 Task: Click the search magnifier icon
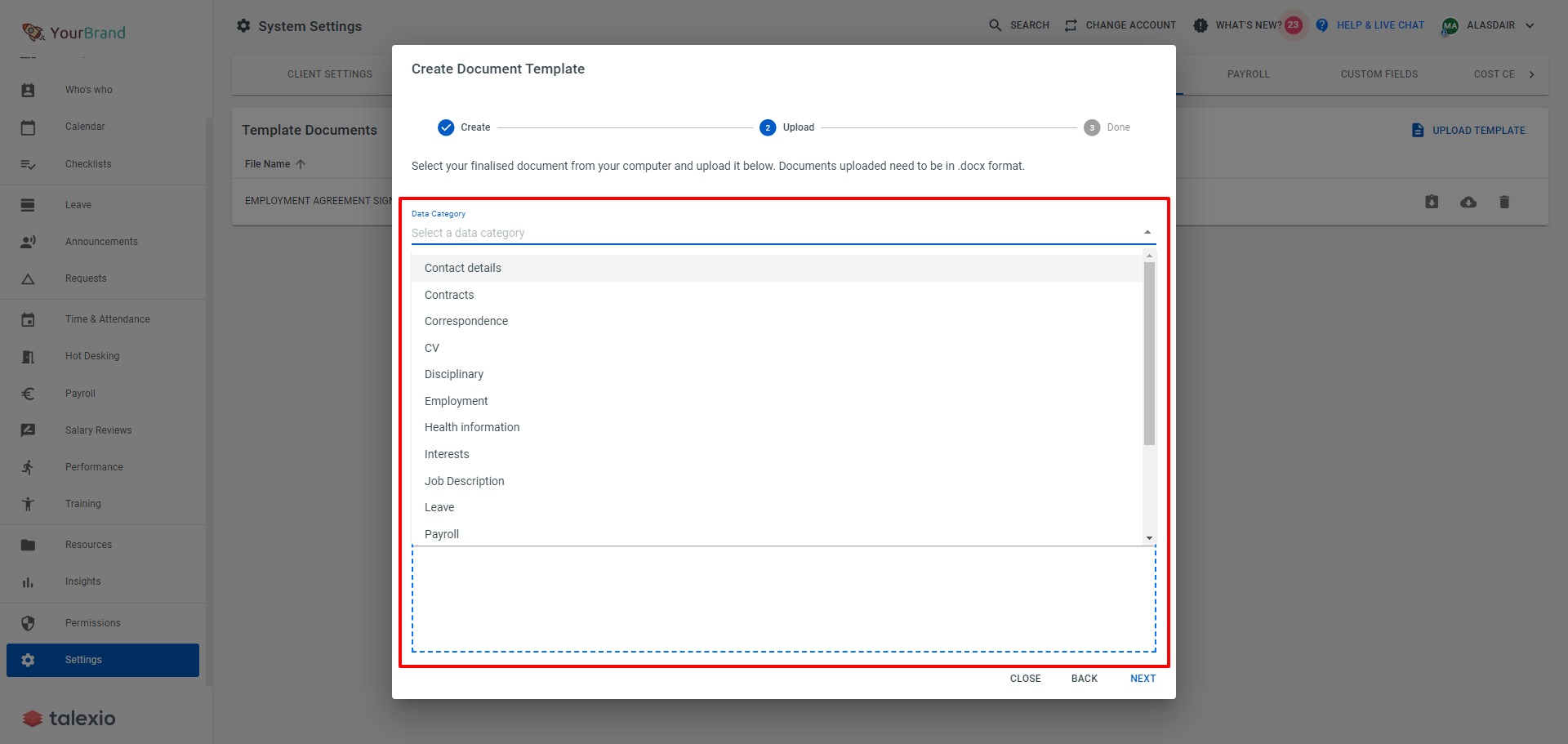click(x=995, y=25)
